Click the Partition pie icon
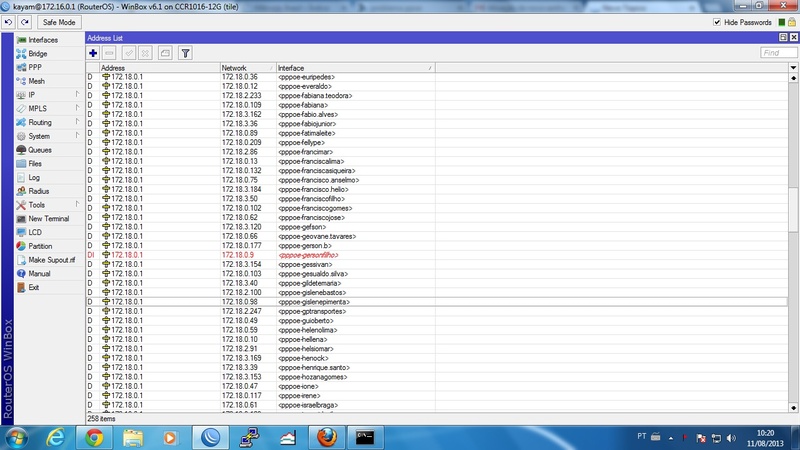800x450 pixels. (21, 246)
